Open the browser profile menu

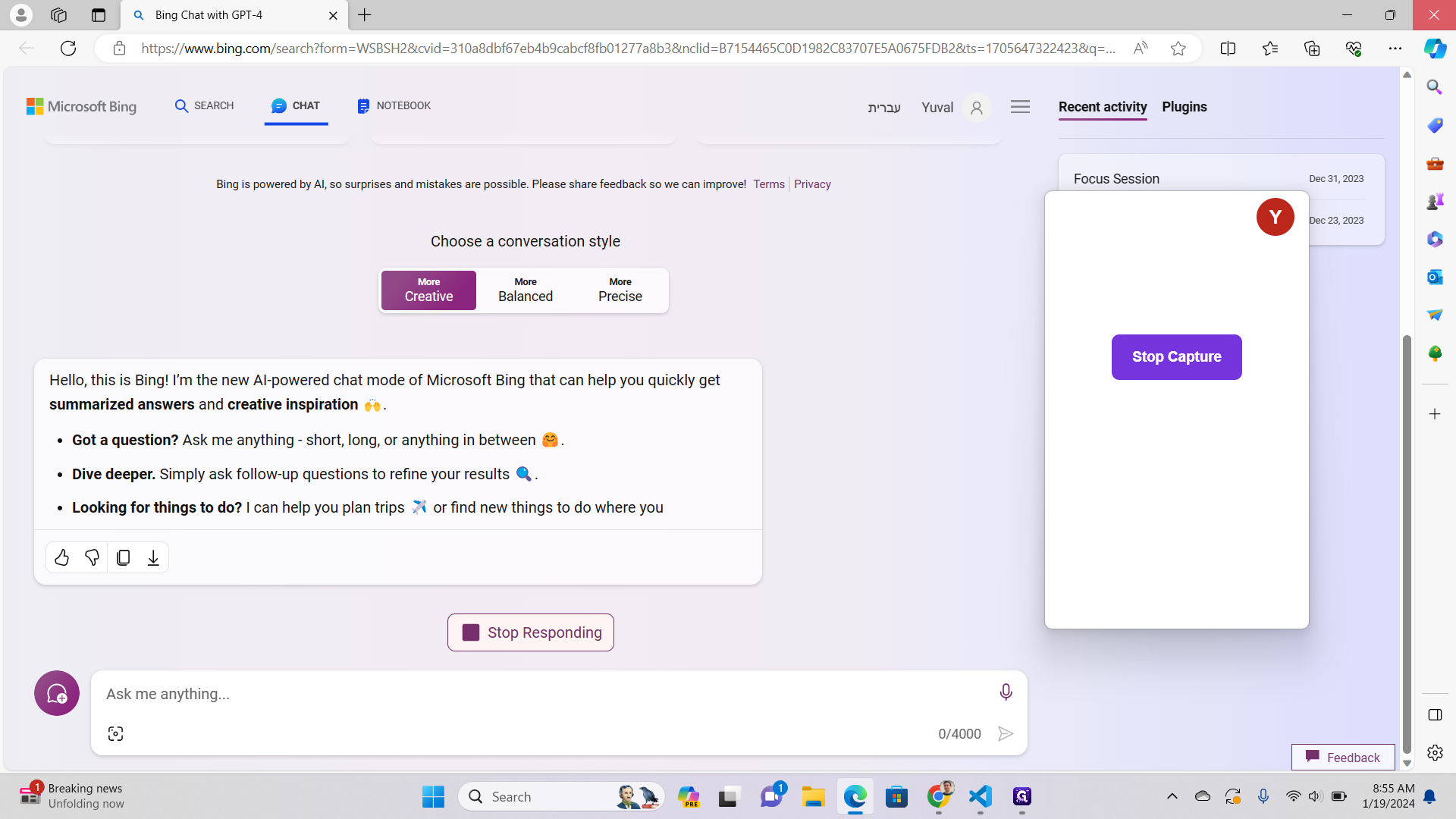(21, 14)
